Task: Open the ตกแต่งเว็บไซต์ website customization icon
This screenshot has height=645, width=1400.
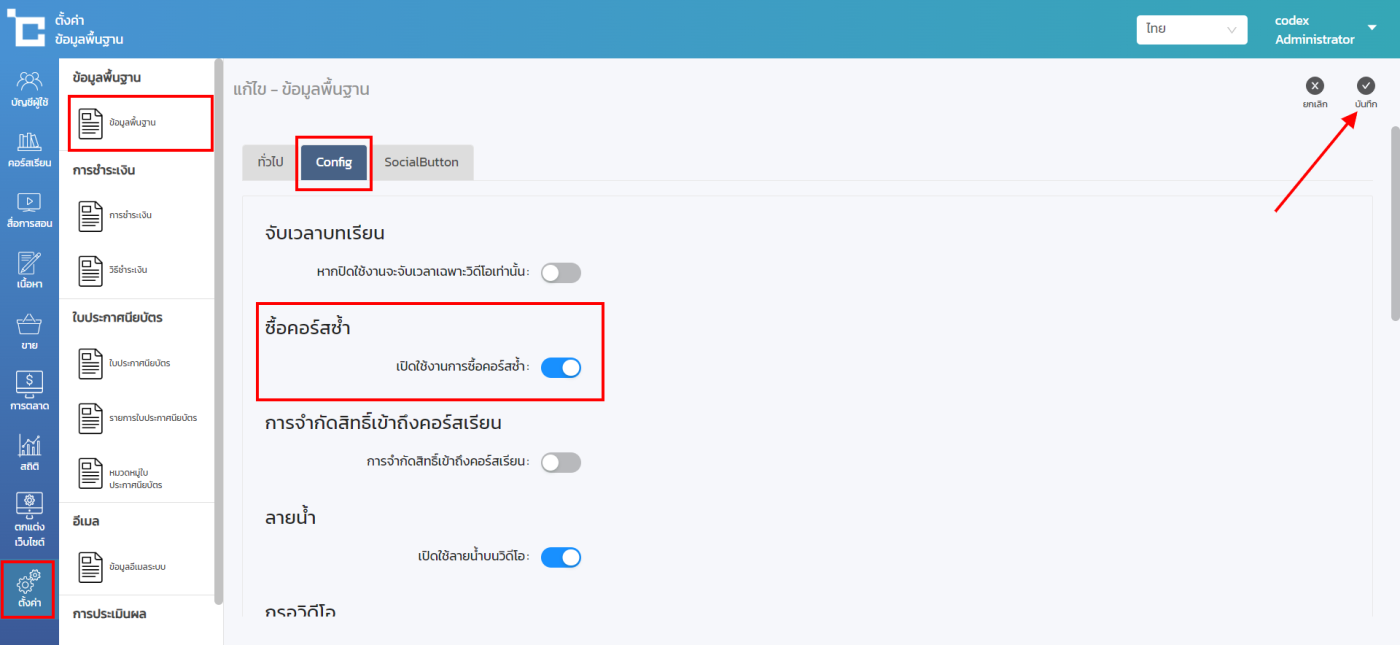Action: [29, 520]
